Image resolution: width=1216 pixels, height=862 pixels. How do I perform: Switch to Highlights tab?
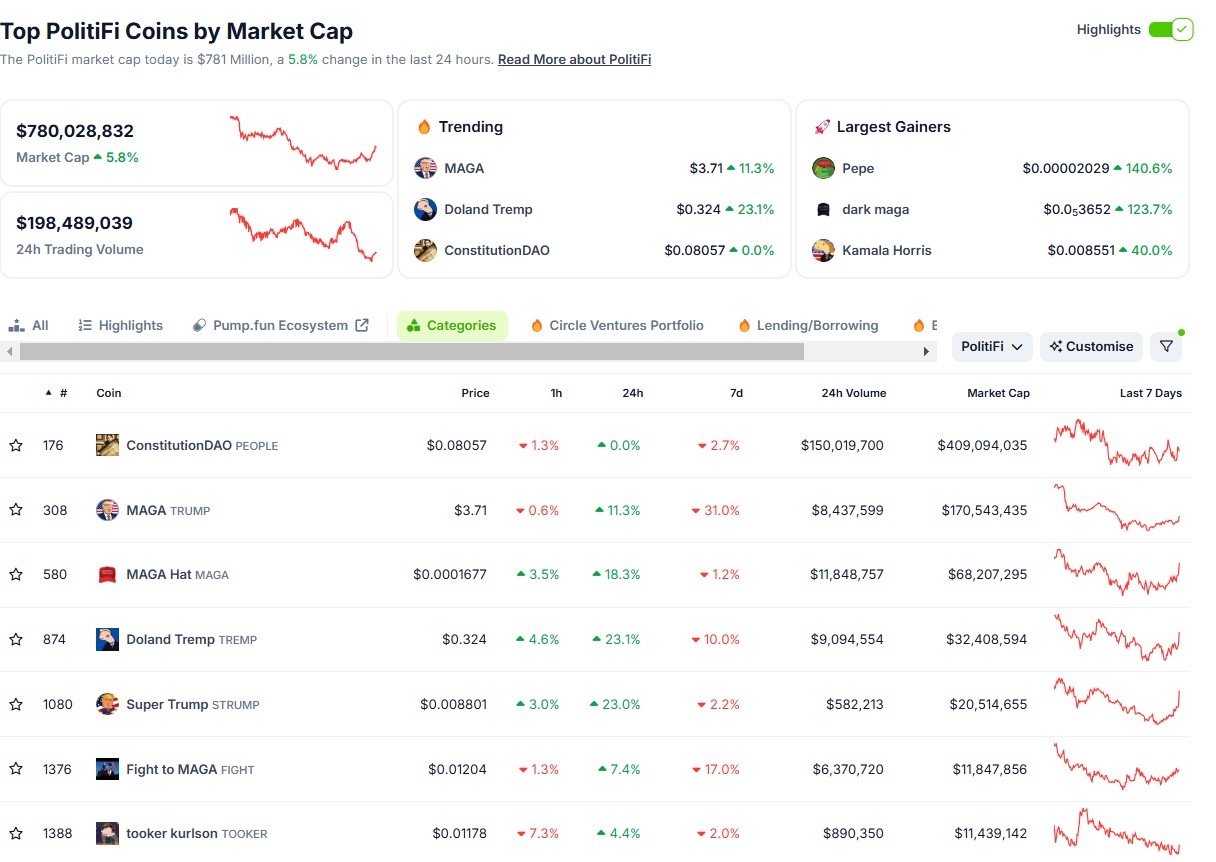coord(121,325)
